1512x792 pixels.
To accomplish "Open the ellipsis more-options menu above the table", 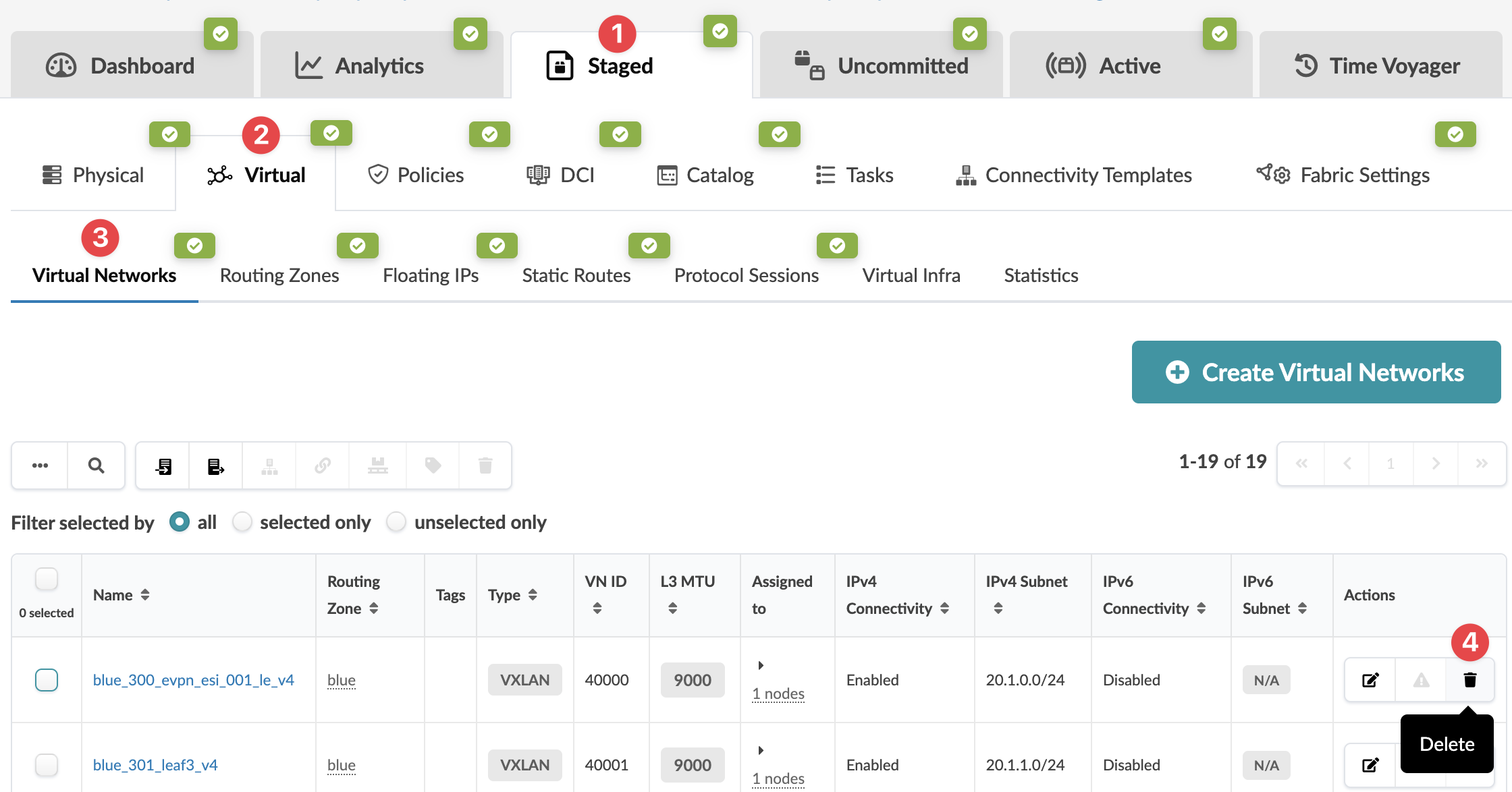I will tap(40, 465).
